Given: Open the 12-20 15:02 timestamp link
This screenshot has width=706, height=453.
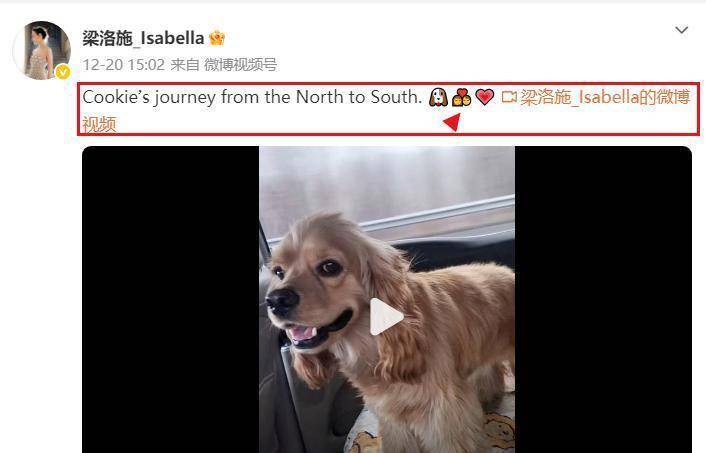Looking at the screenshot, I should coord(123,65).
